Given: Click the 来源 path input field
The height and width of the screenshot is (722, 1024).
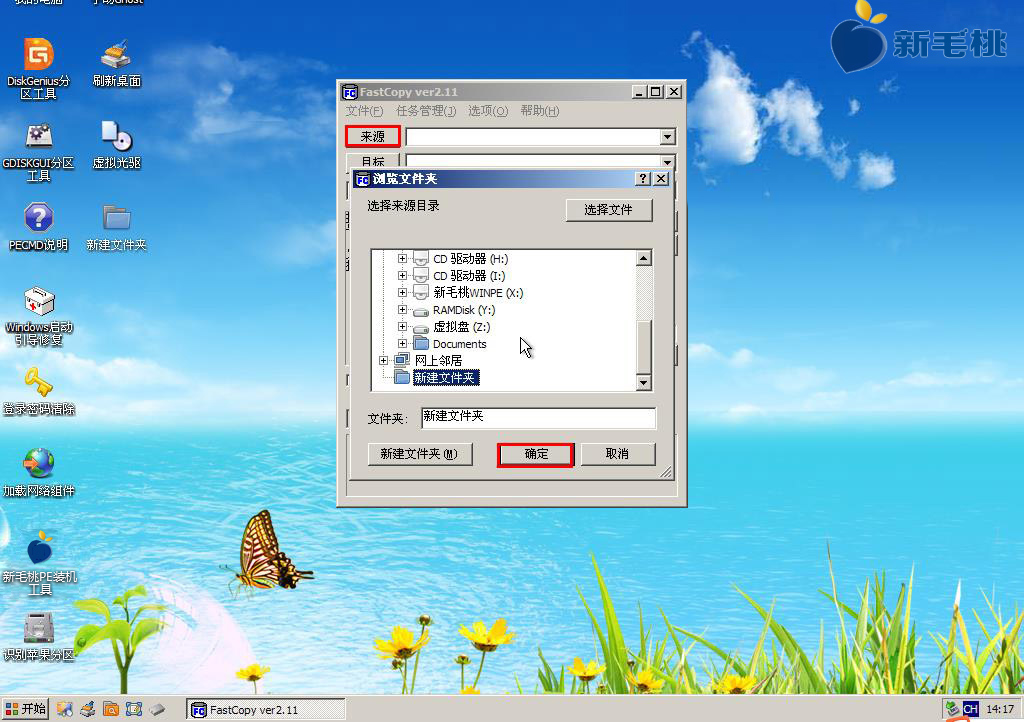Looking at the screenshot, I should tap(533, 137).
